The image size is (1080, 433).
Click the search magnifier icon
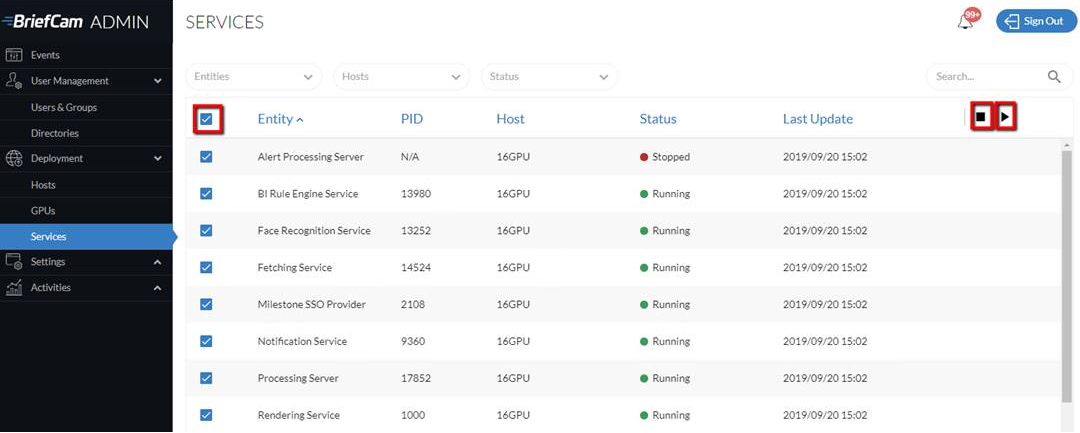(x=1054, y=77)
